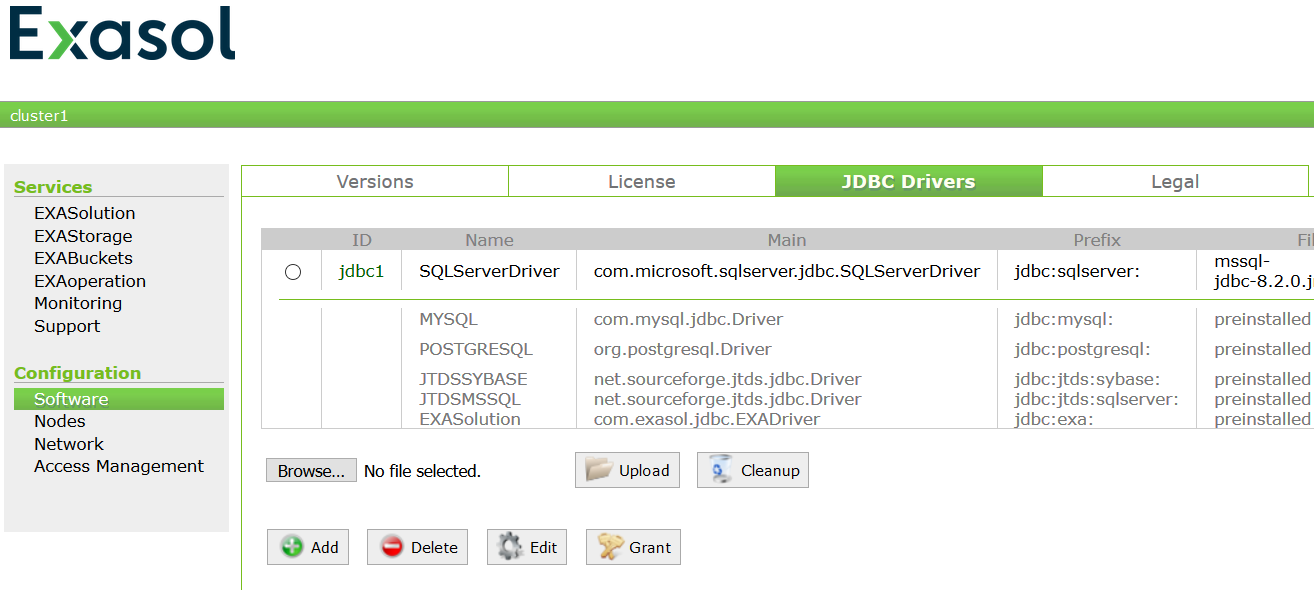Open EXAStorage in the sidebar
The width and height of the screenshot is (1314, 590).
(83, 236)
